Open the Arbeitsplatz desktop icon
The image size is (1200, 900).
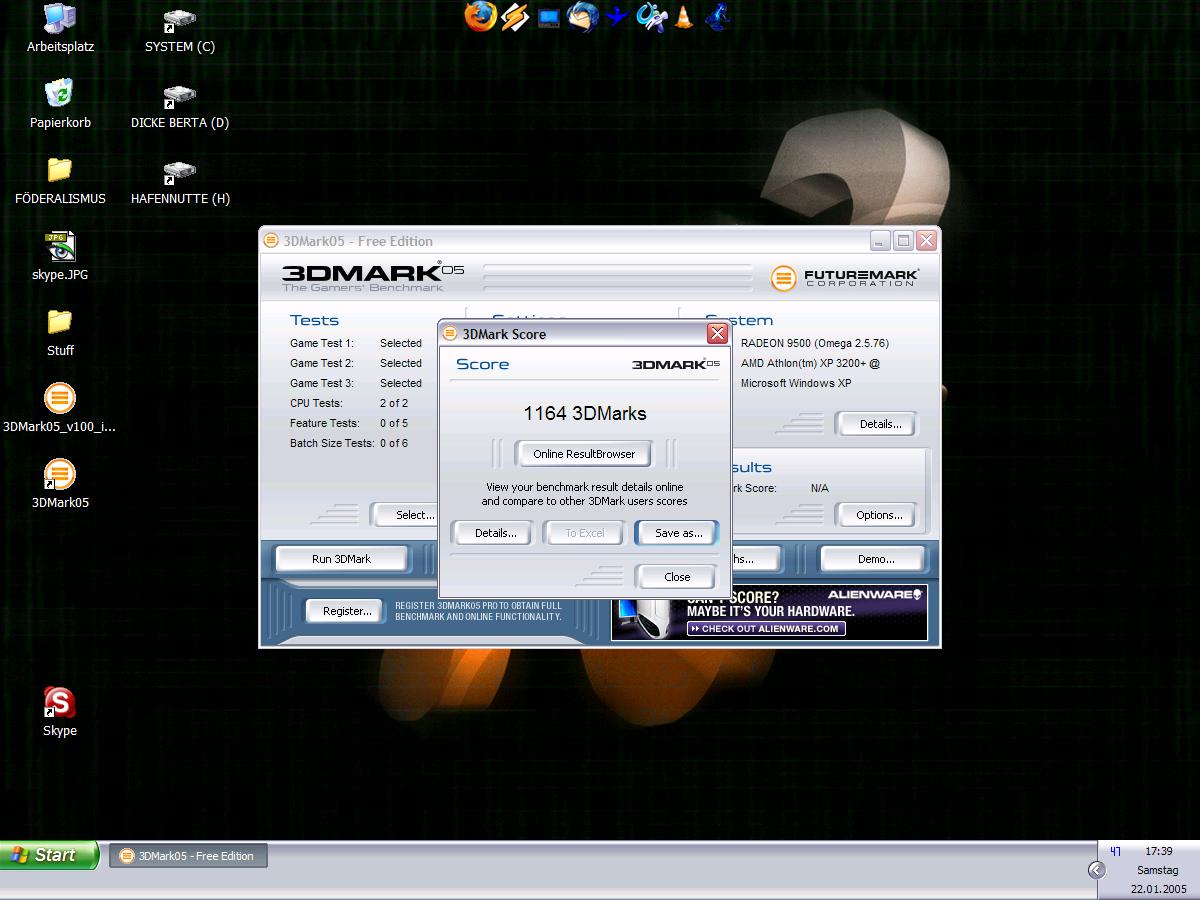pos(60,28)
